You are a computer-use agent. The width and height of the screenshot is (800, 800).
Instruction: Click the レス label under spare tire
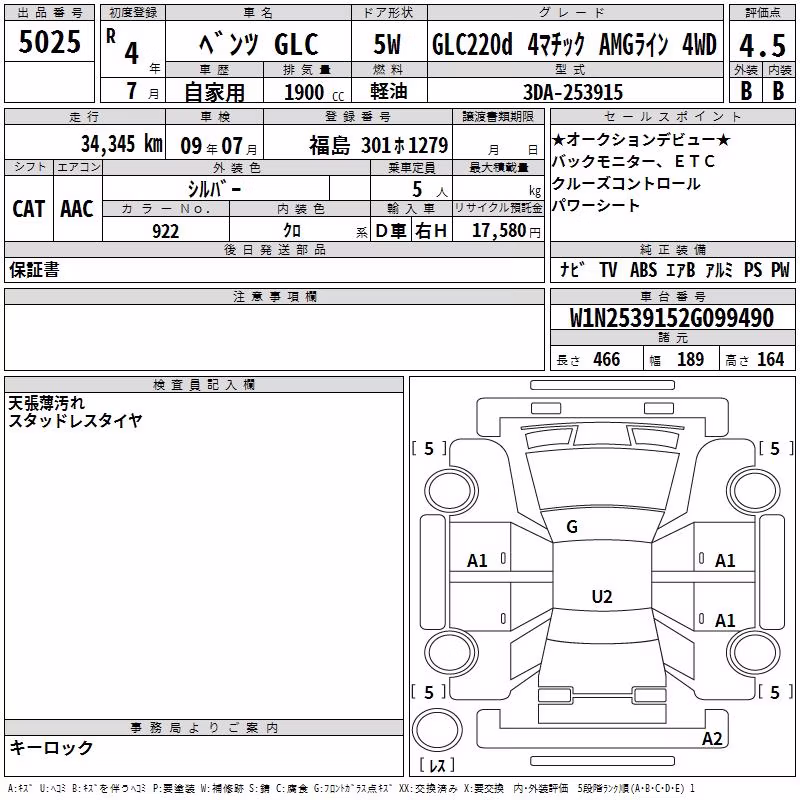(437, 765)
